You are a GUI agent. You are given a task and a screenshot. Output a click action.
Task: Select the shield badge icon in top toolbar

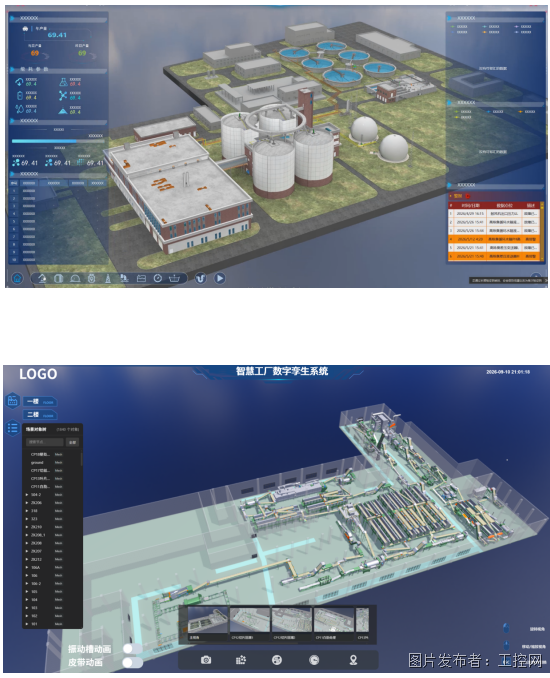click(x=91, y=278)
